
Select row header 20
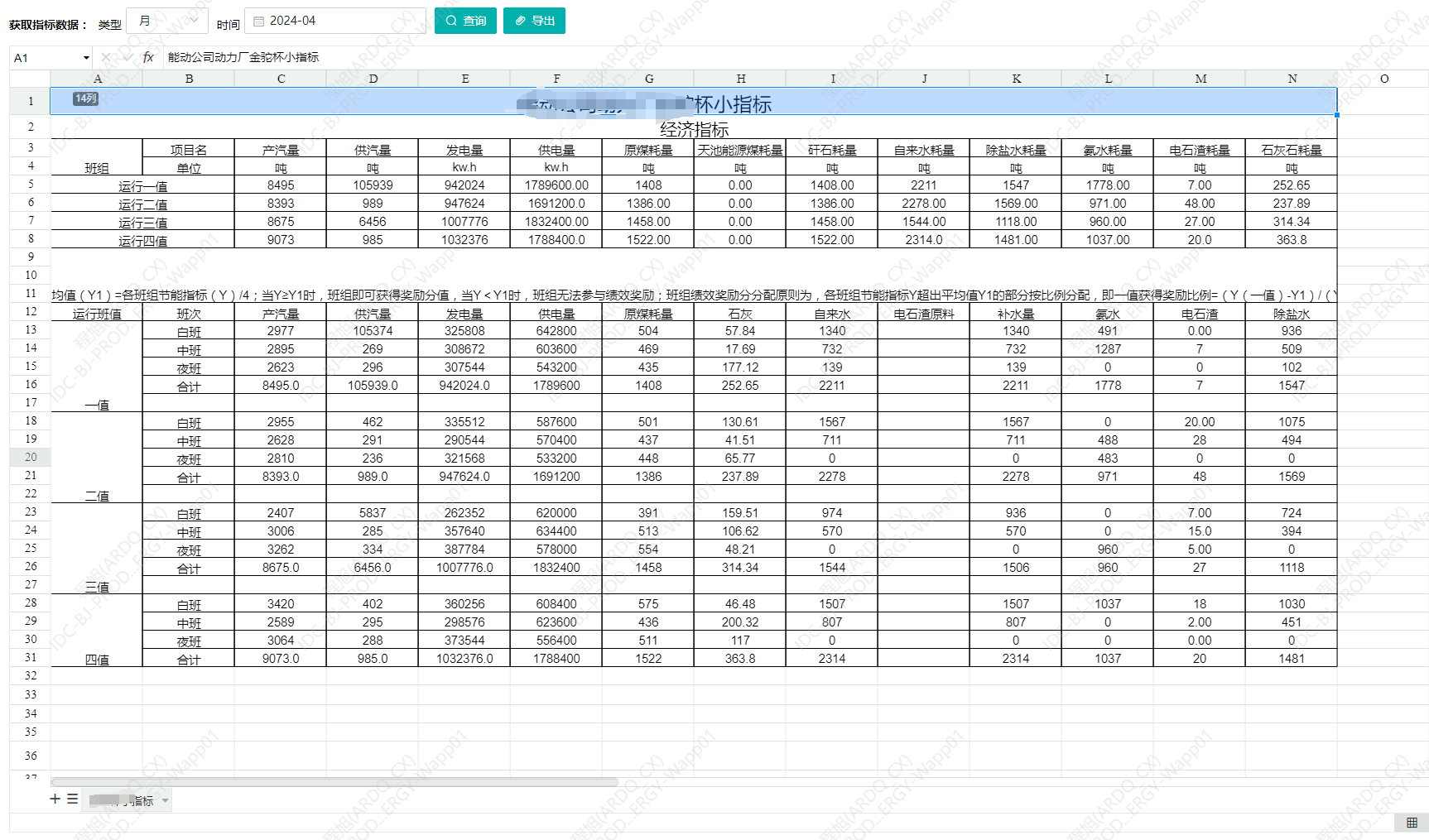(31, 457)
